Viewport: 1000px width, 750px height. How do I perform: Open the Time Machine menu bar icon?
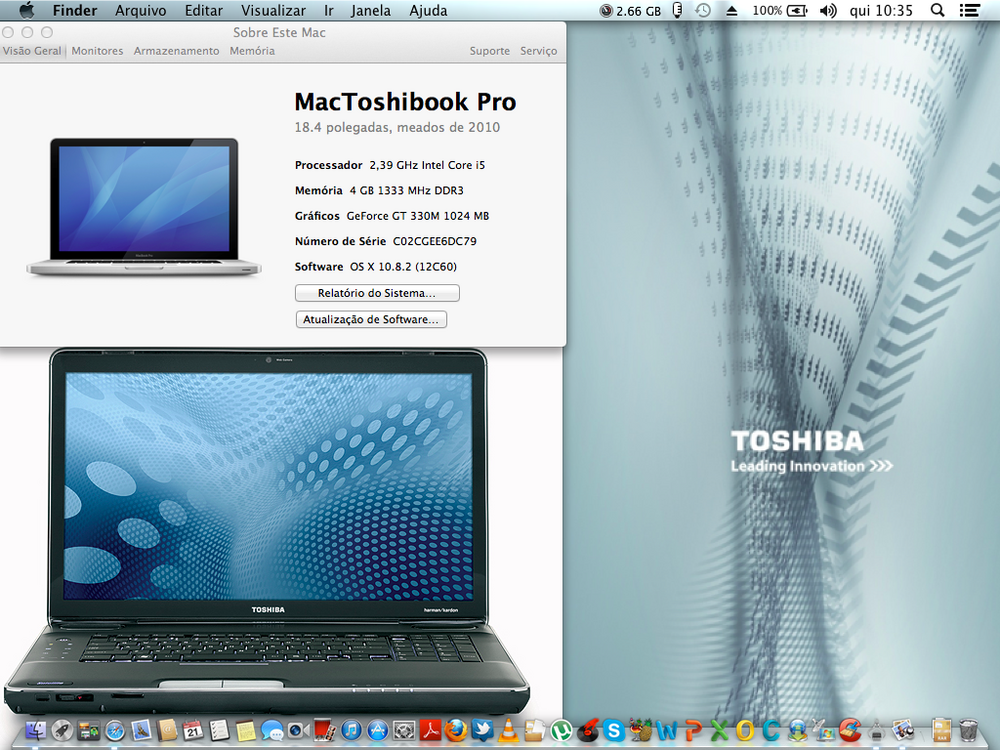703,11
